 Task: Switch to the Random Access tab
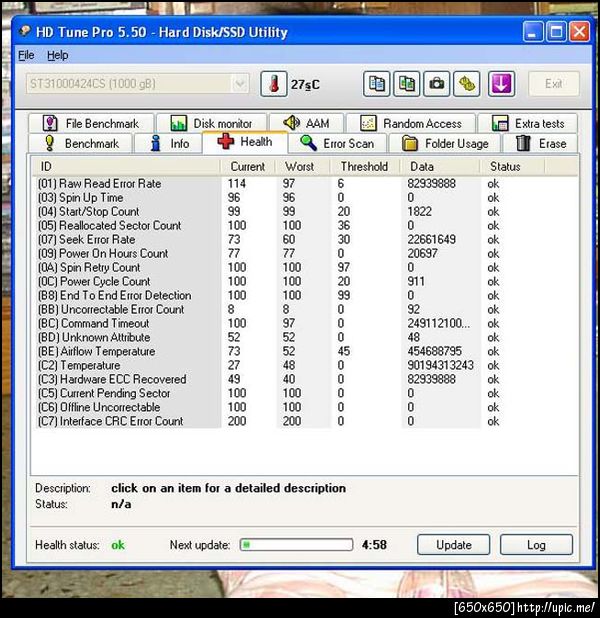pos(411,123)
